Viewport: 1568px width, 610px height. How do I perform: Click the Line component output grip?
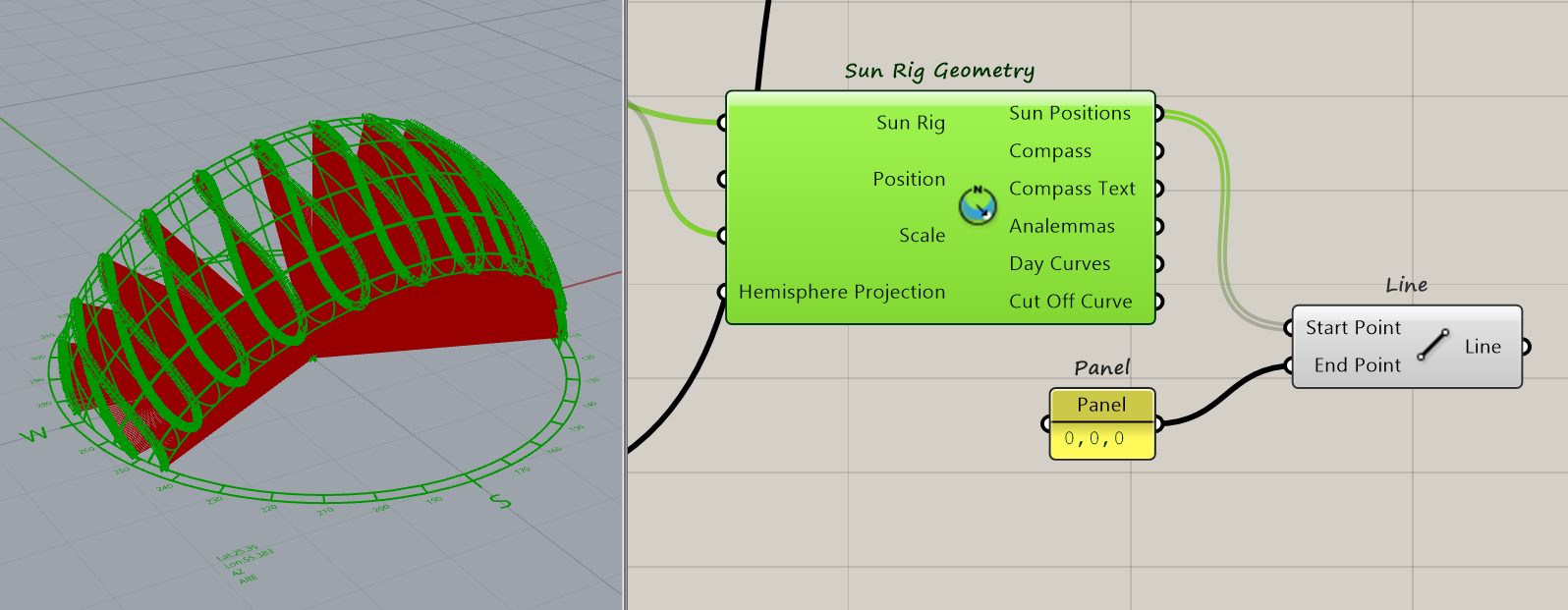(1525, 347)
